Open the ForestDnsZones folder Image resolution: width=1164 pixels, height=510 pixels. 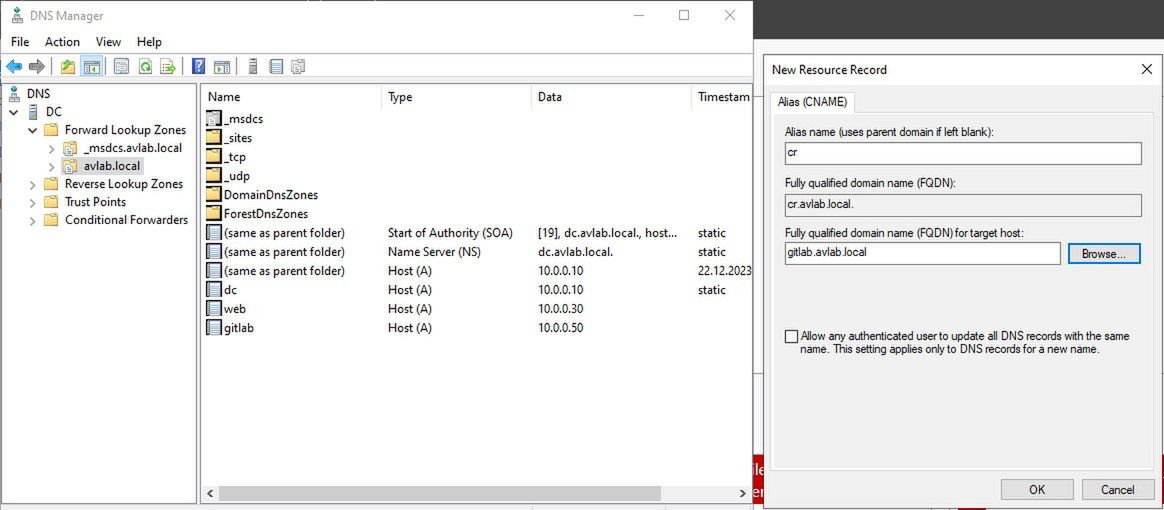[257, 214]
